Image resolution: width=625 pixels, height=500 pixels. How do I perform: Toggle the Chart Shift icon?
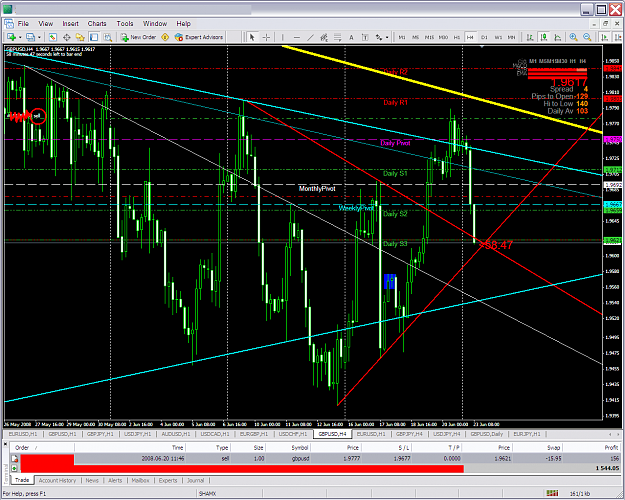click(618, 37)
